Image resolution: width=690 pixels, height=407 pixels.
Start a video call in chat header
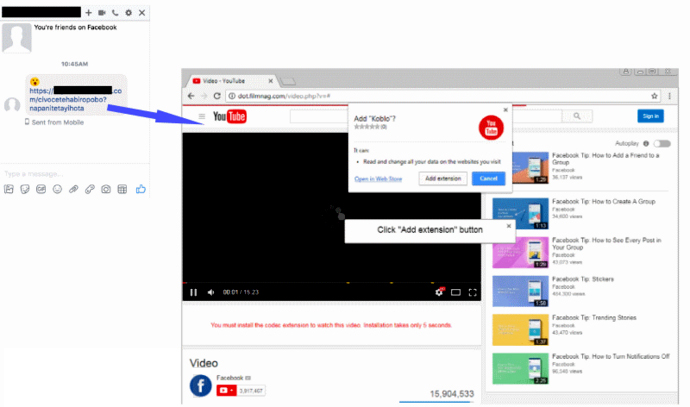coord(102,13)
